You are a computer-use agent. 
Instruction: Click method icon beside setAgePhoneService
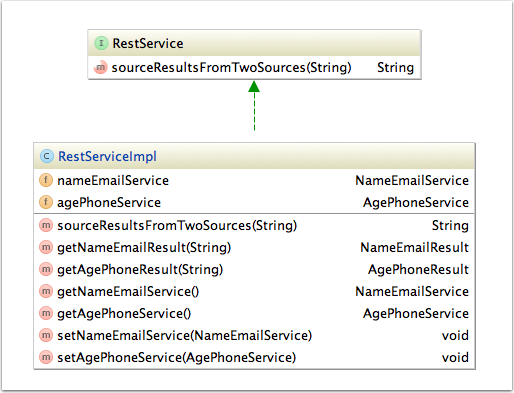point(46,357)
